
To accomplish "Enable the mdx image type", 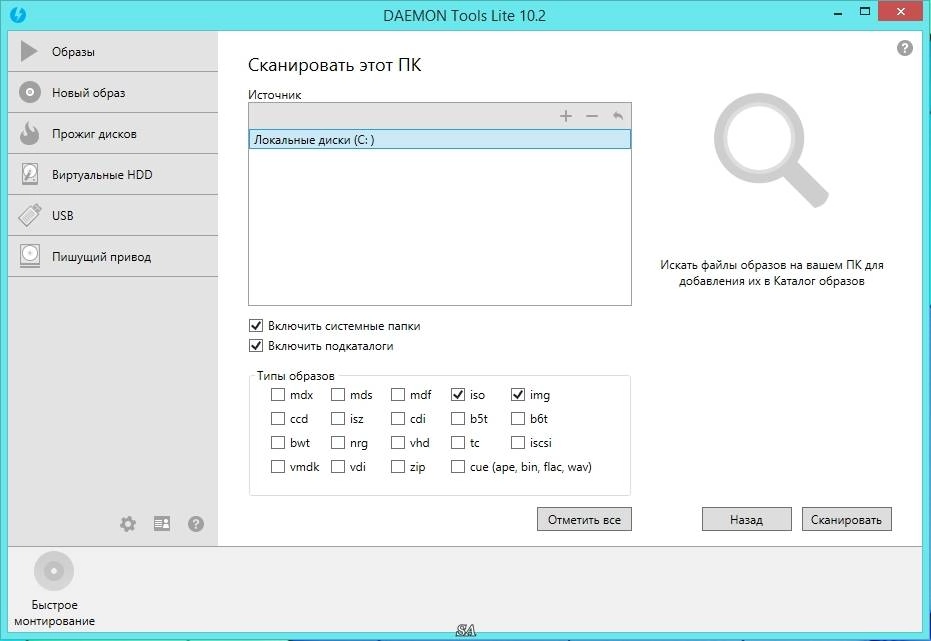I will [x=277, y=394].
